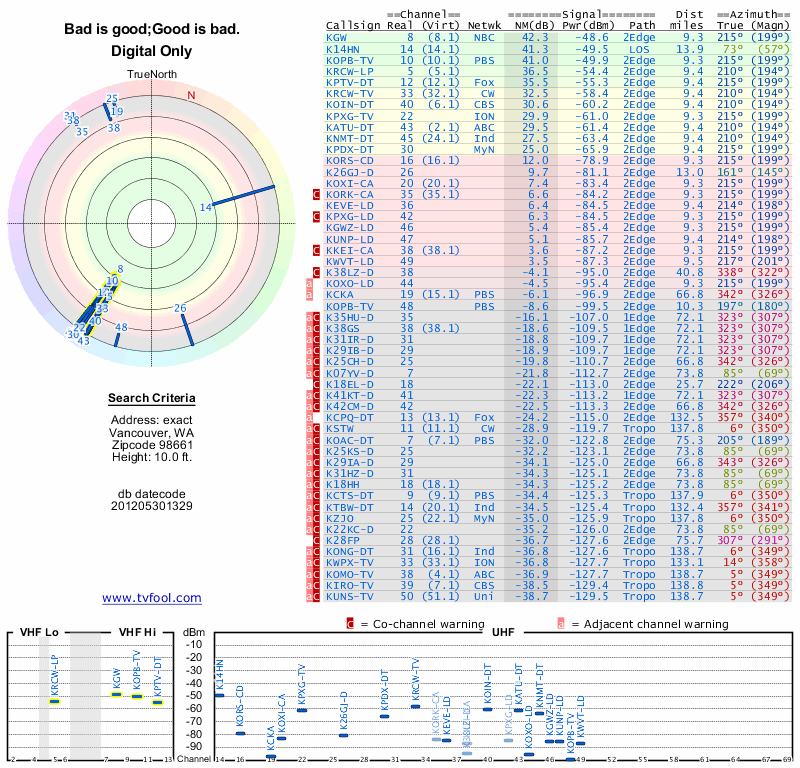Click the NM(dB) column header

[x=532, y=26]
